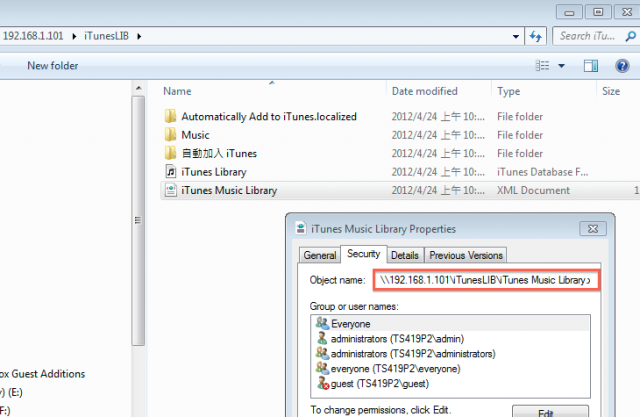Select the 自動加入 iTunes folder name
This screenshot has width=640, height=417.
219,153
